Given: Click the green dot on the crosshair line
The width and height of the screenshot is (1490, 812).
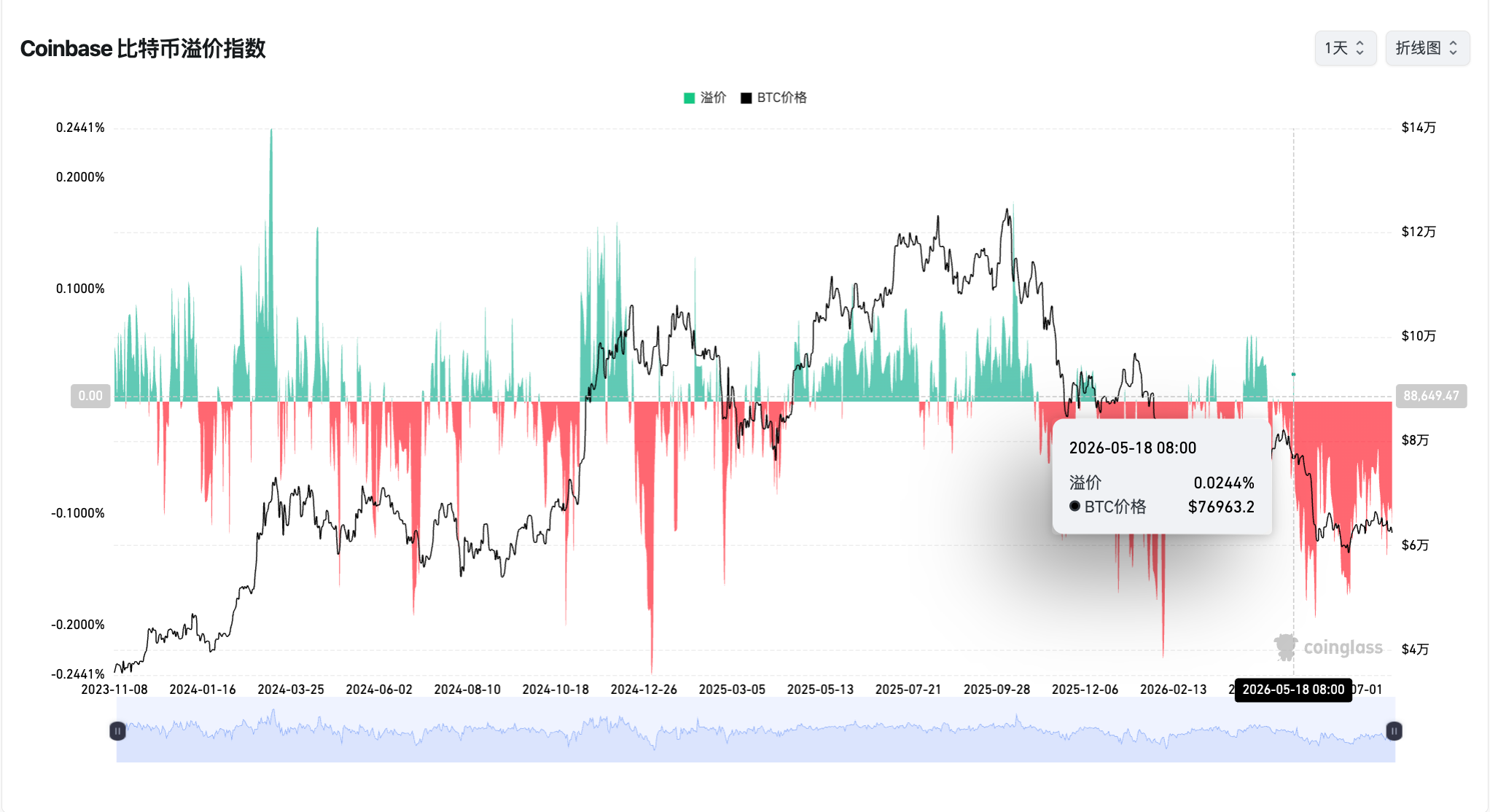Looking at the screenshot, I should coord(1294,374).
